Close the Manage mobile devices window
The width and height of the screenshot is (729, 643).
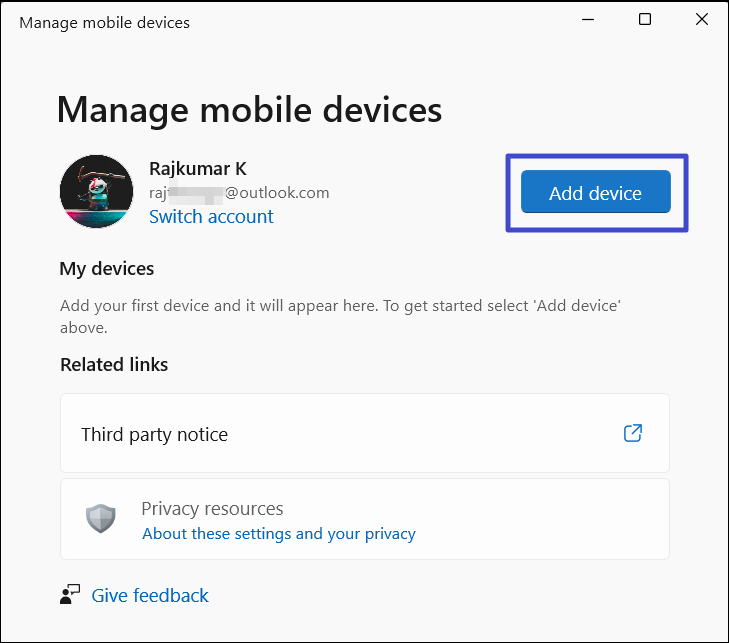tap(700, 21)
